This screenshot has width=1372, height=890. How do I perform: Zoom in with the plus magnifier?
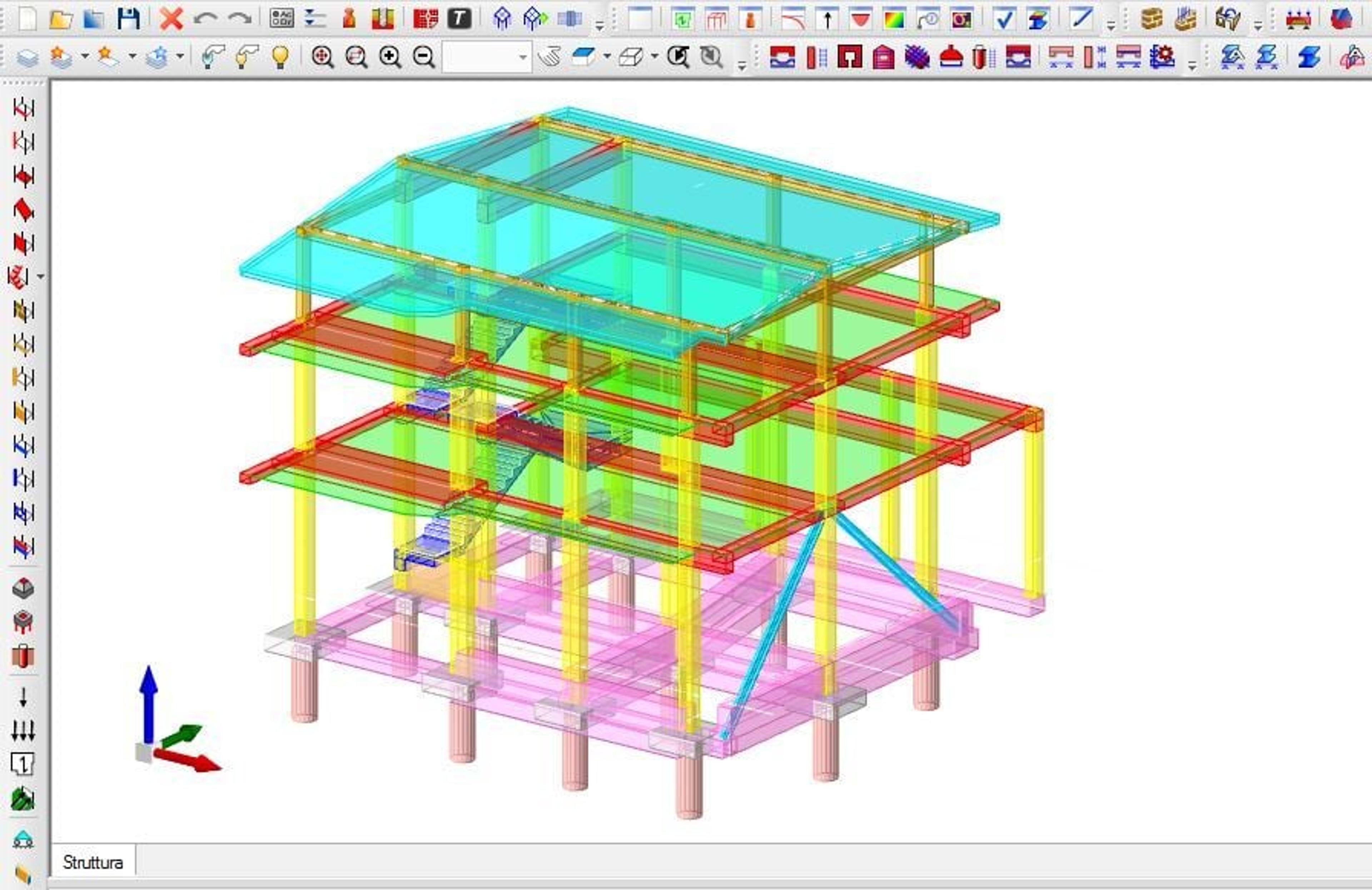(x=390, y=56)
